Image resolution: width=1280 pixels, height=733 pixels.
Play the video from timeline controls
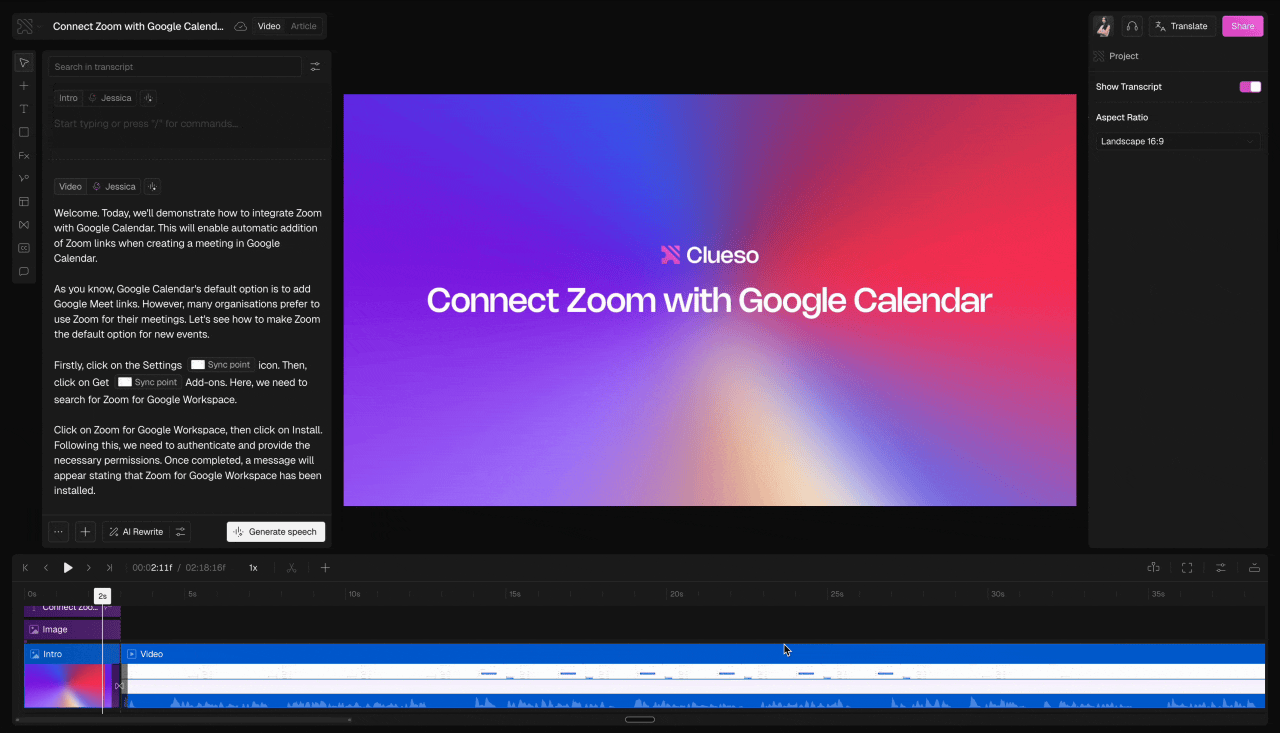click(68, 568)
